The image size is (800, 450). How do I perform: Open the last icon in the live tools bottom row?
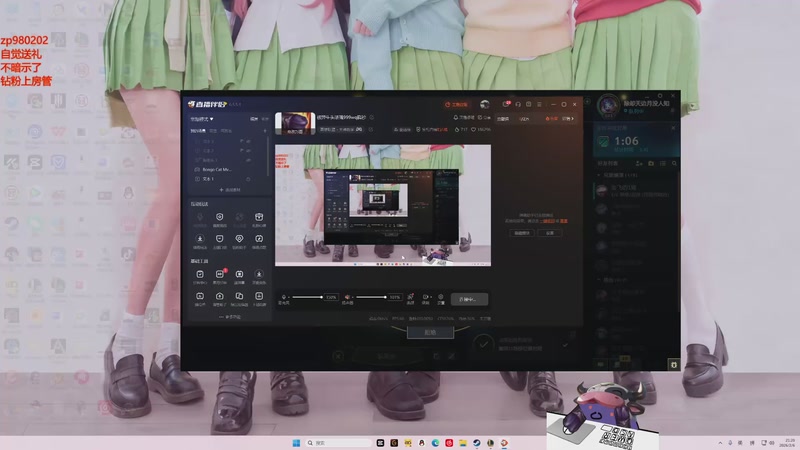pos(259,298)
